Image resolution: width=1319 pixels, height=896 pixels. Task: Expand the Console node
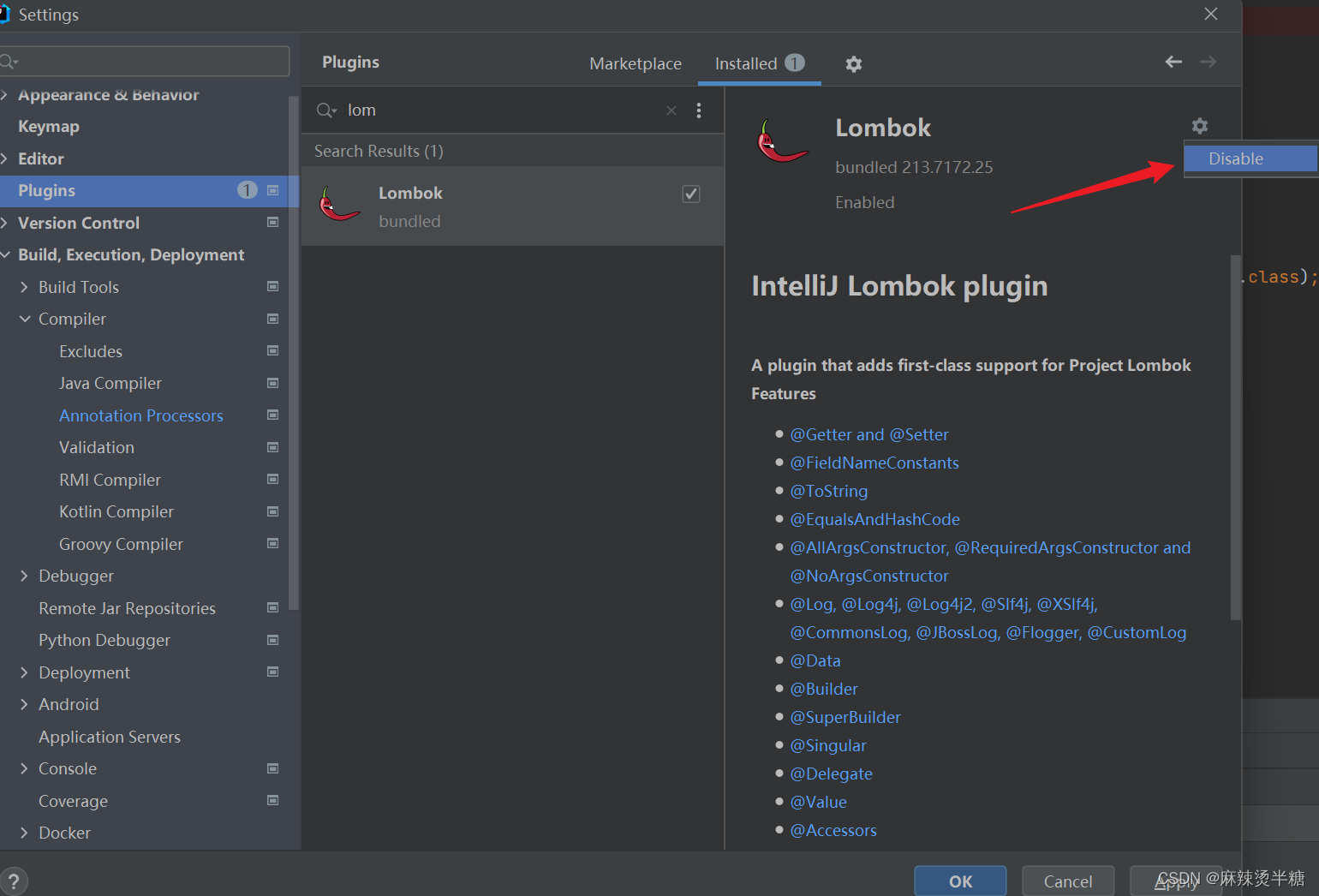coord(24,768)
